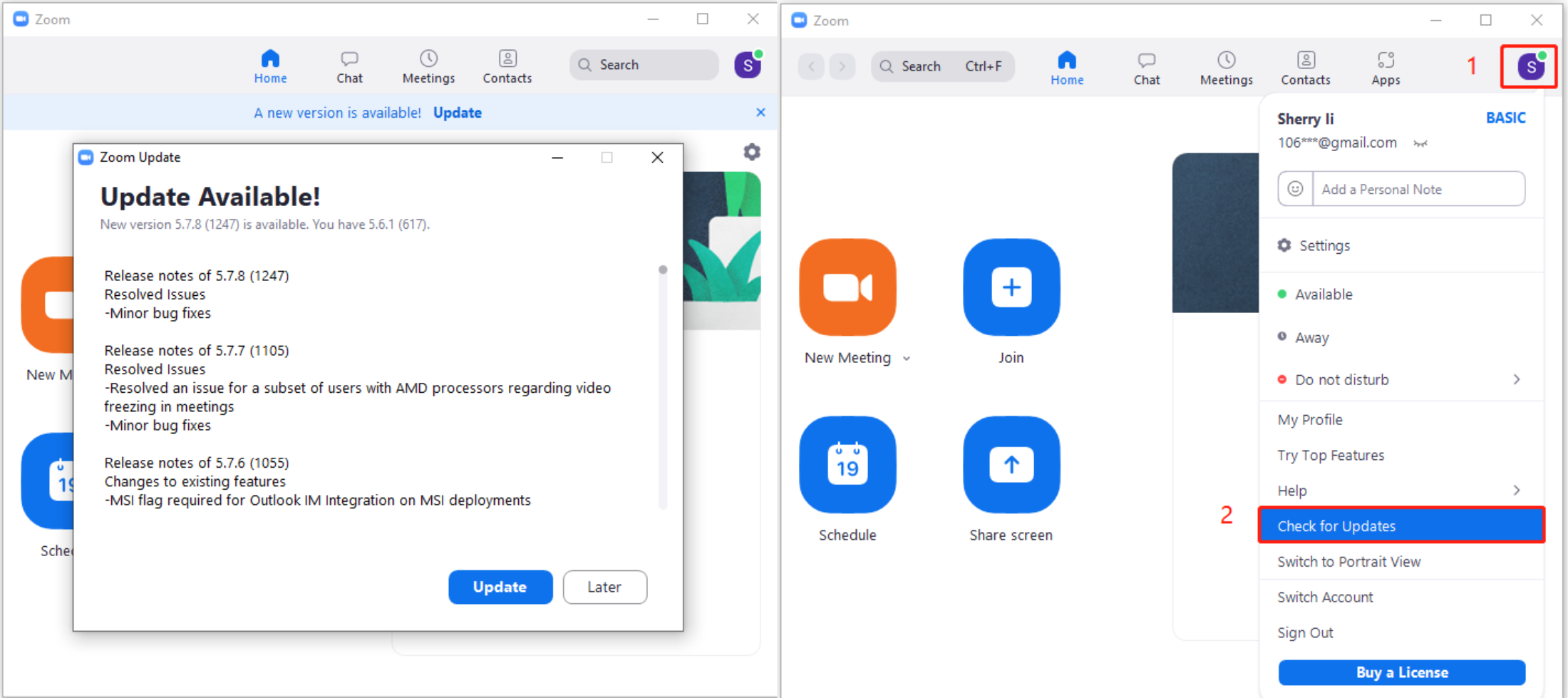Screen dimensions: 1568x698
Task: Minimize the left Zoom window
Action: 652,19
